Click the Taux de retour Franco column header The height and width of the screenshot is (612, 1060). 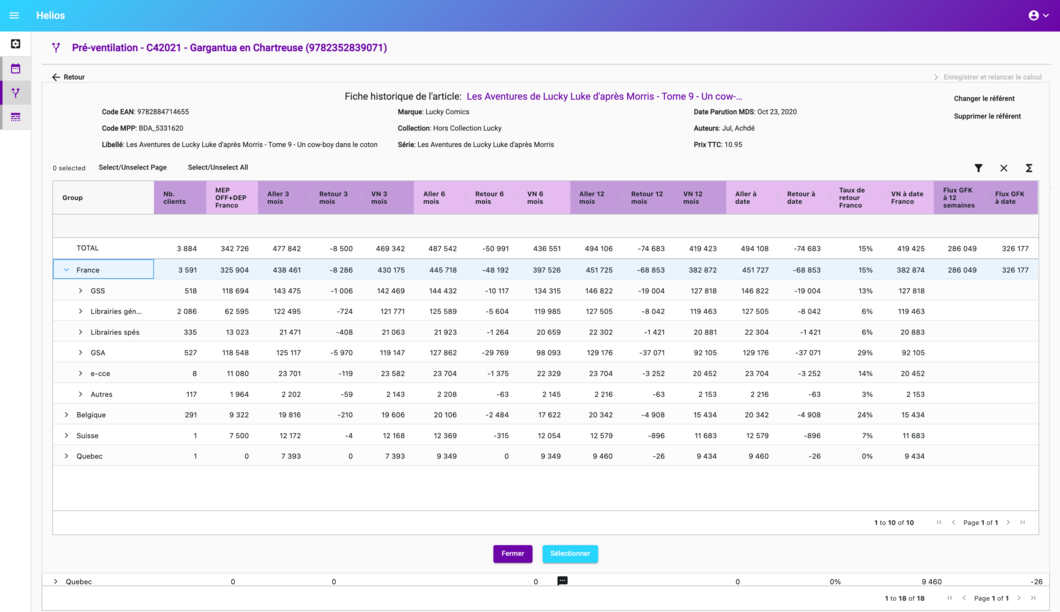coord(852,197)
